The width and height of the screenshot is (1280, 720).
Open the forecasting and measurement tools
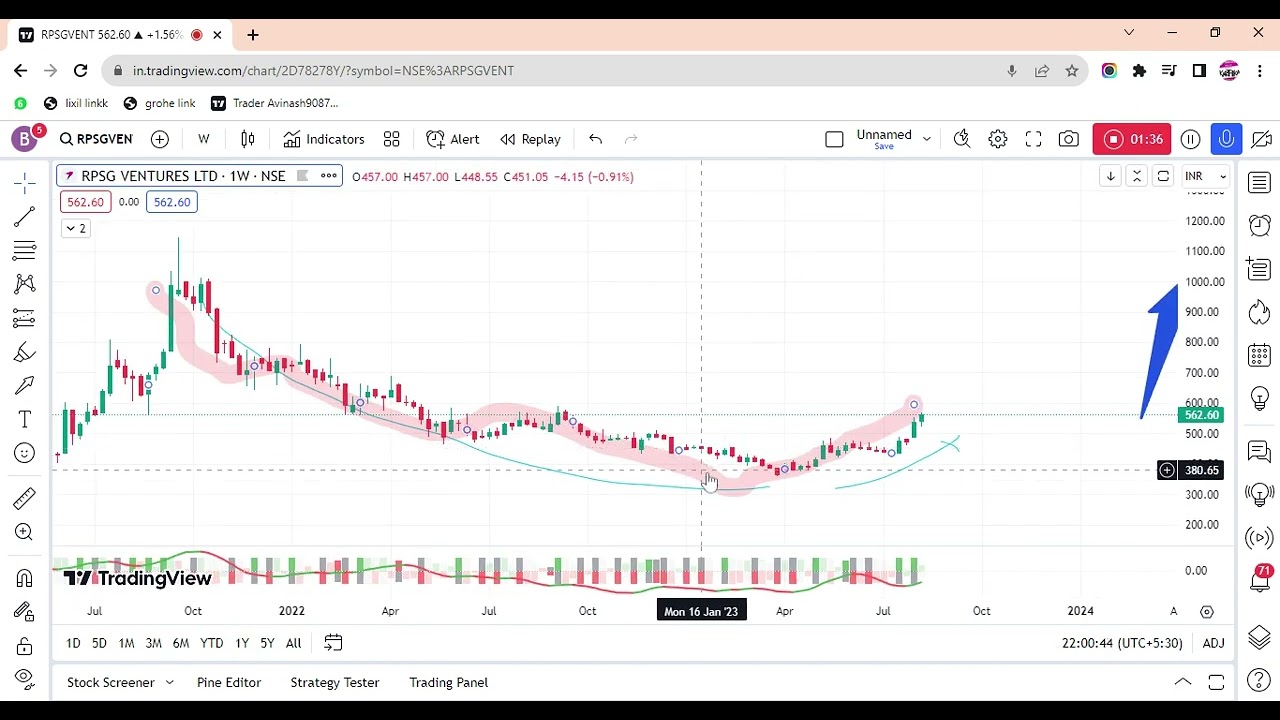coord(25,318)
